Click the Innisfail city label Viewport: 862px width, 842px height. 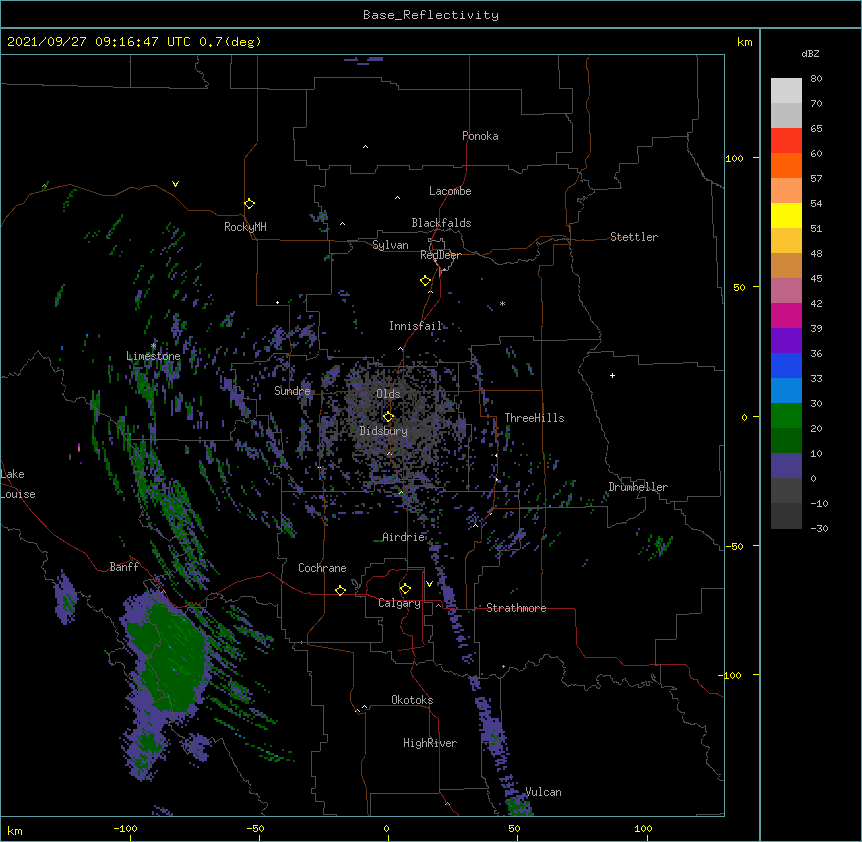415,326
